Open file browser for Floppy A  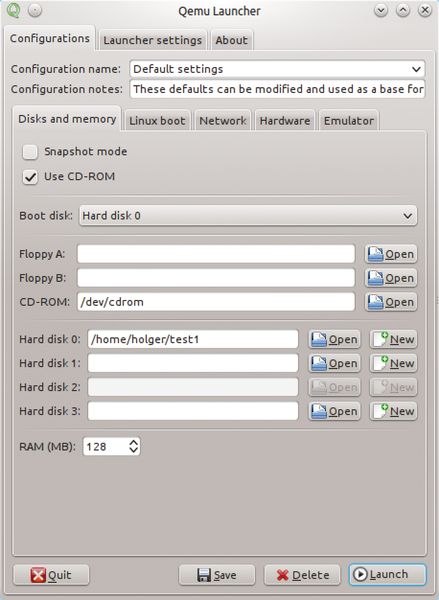(391, 254)
